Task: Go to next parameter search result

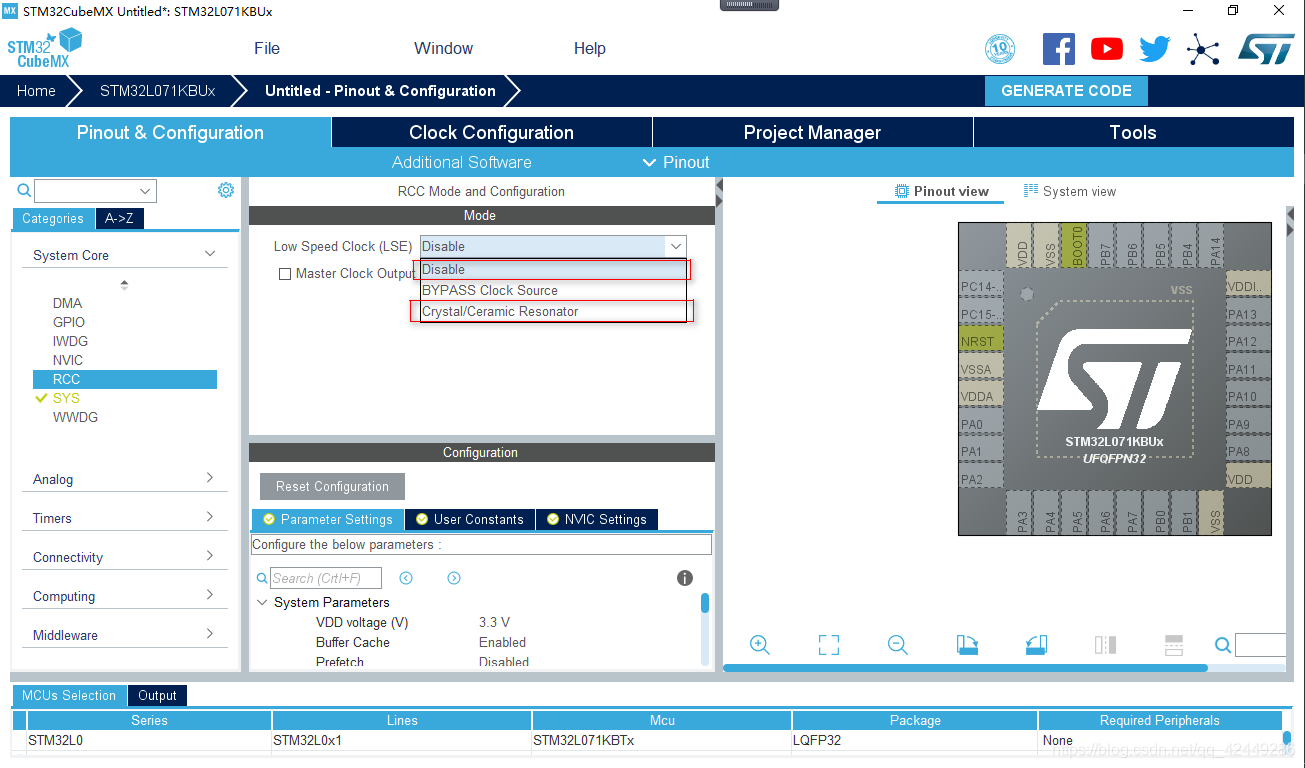Action: 454,578
